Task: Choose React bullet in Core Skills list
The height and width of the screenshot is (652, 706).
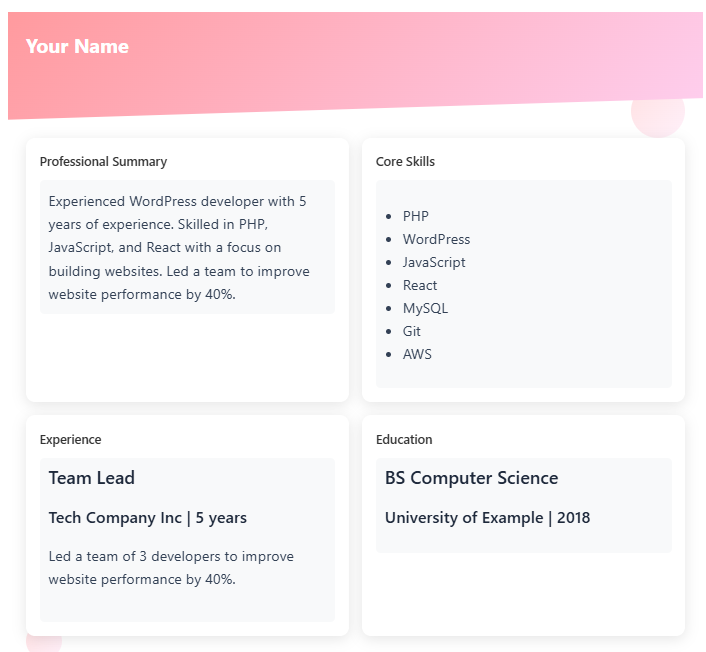Action: point(420,285)
